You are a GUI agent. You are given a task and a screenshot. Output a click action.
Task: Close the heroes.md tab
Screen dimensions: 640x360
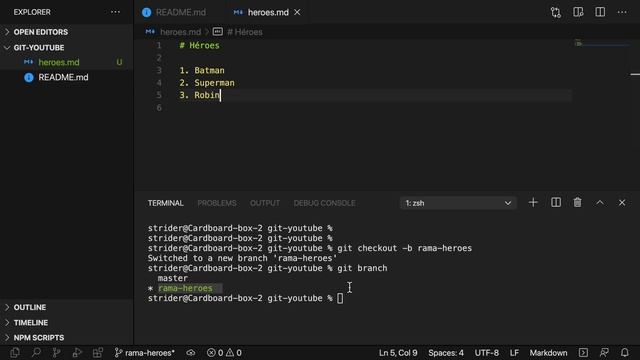(297, 12)
